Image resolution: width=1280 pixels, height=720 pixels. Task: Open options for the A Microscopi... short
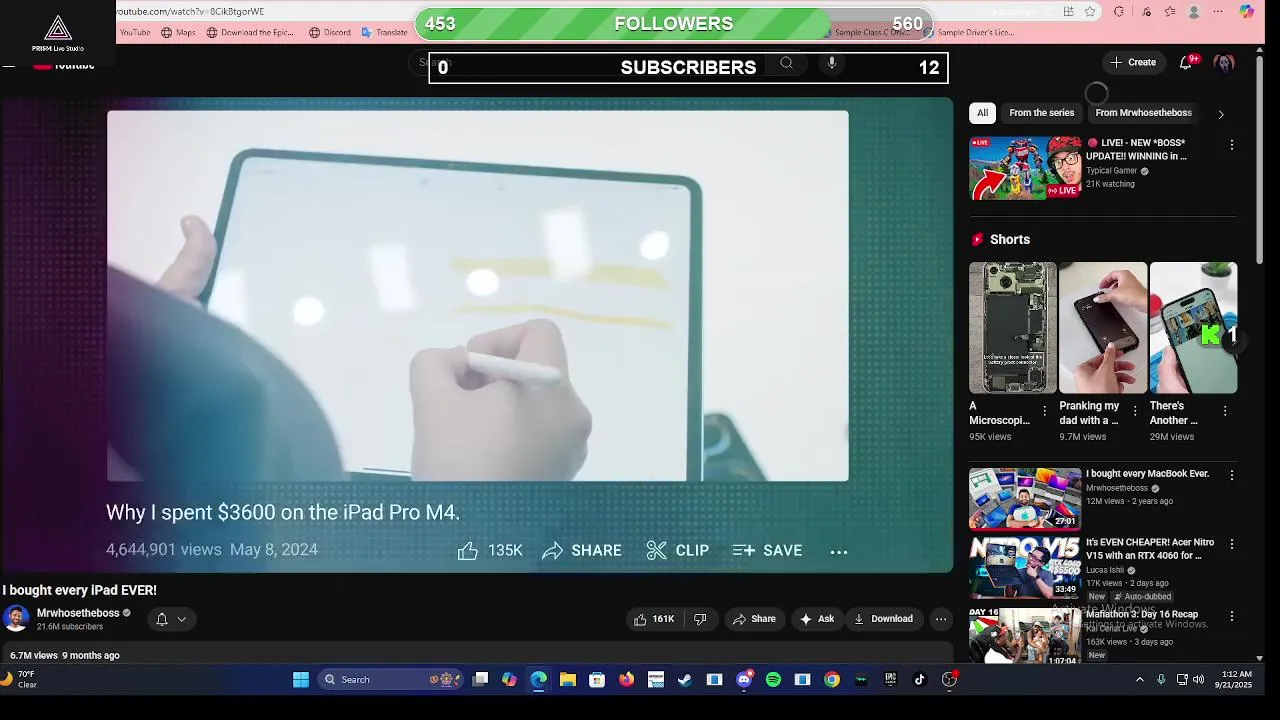(1045, 411)
